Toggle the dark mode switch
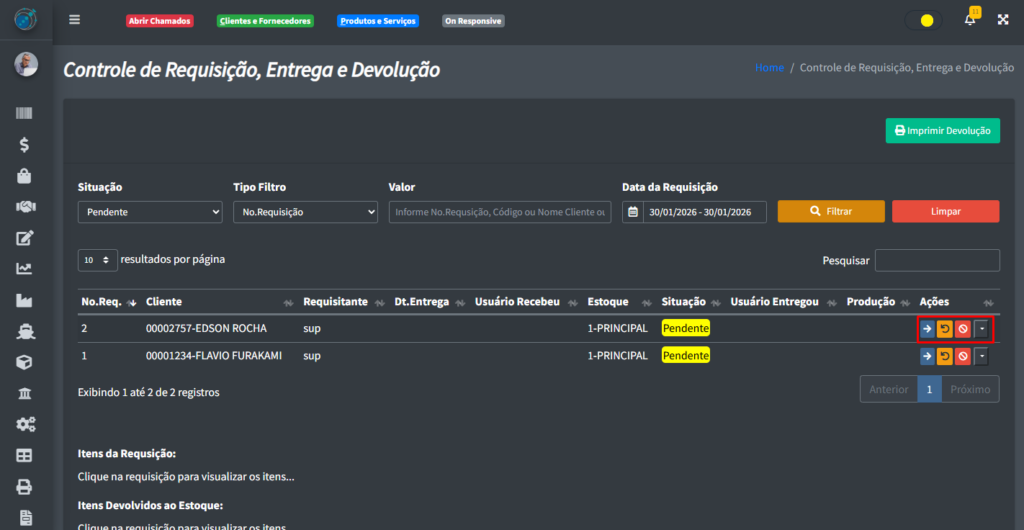This screenshot has height=530, width=1024. [x=921, y=20]
